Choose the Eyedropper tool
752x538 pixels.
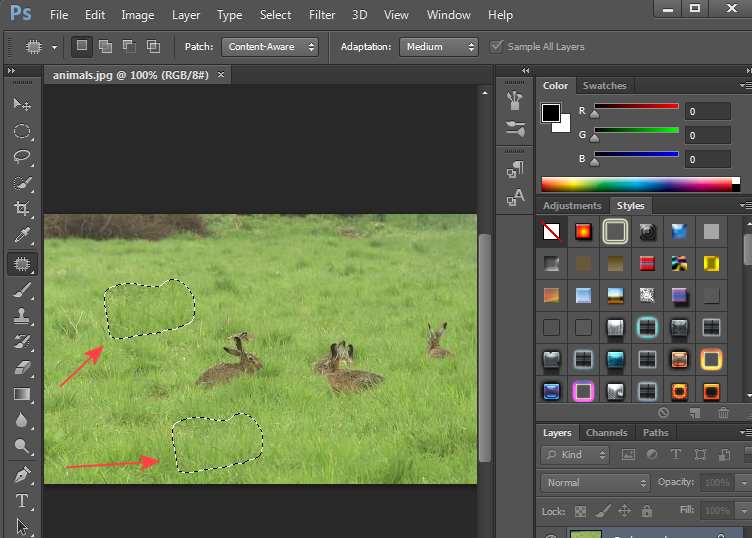click(21, 236)
